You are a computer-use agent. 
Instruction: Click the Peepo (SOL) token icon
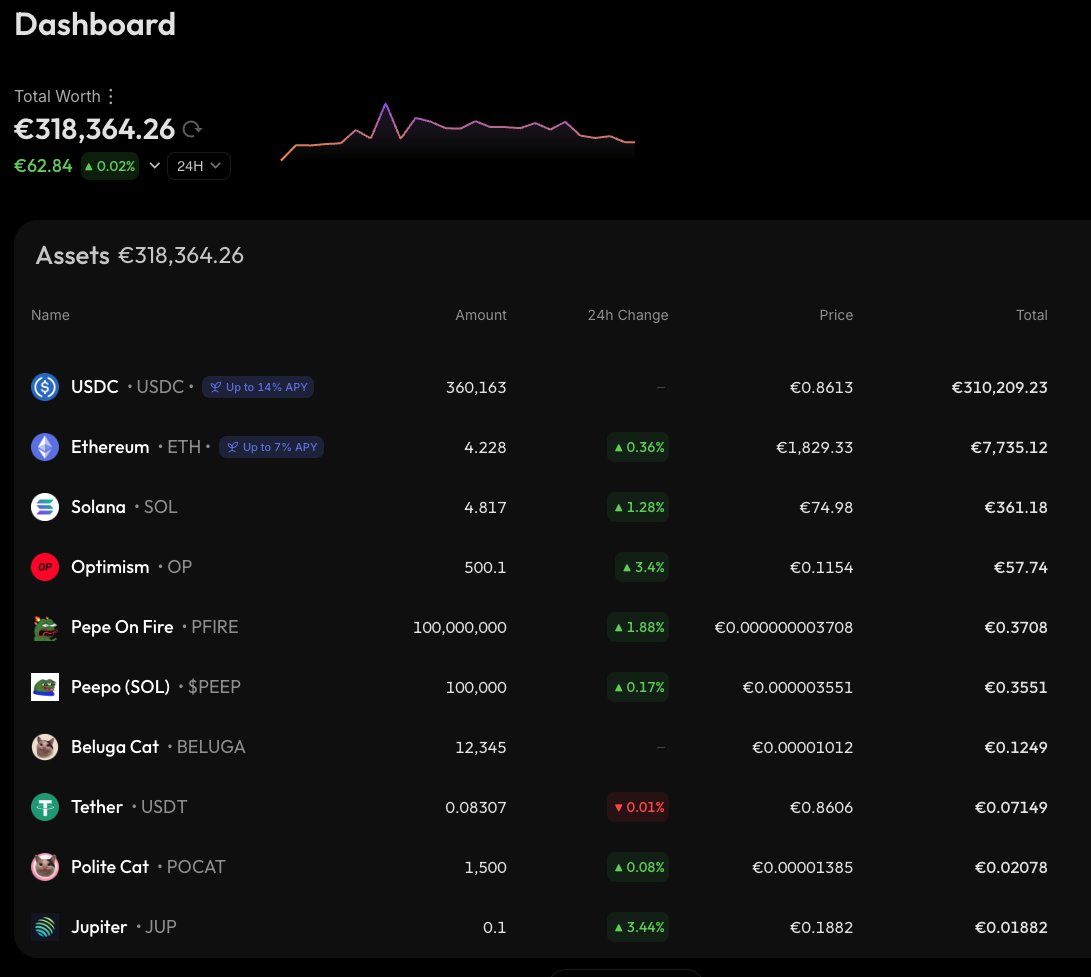coord(45,687)
